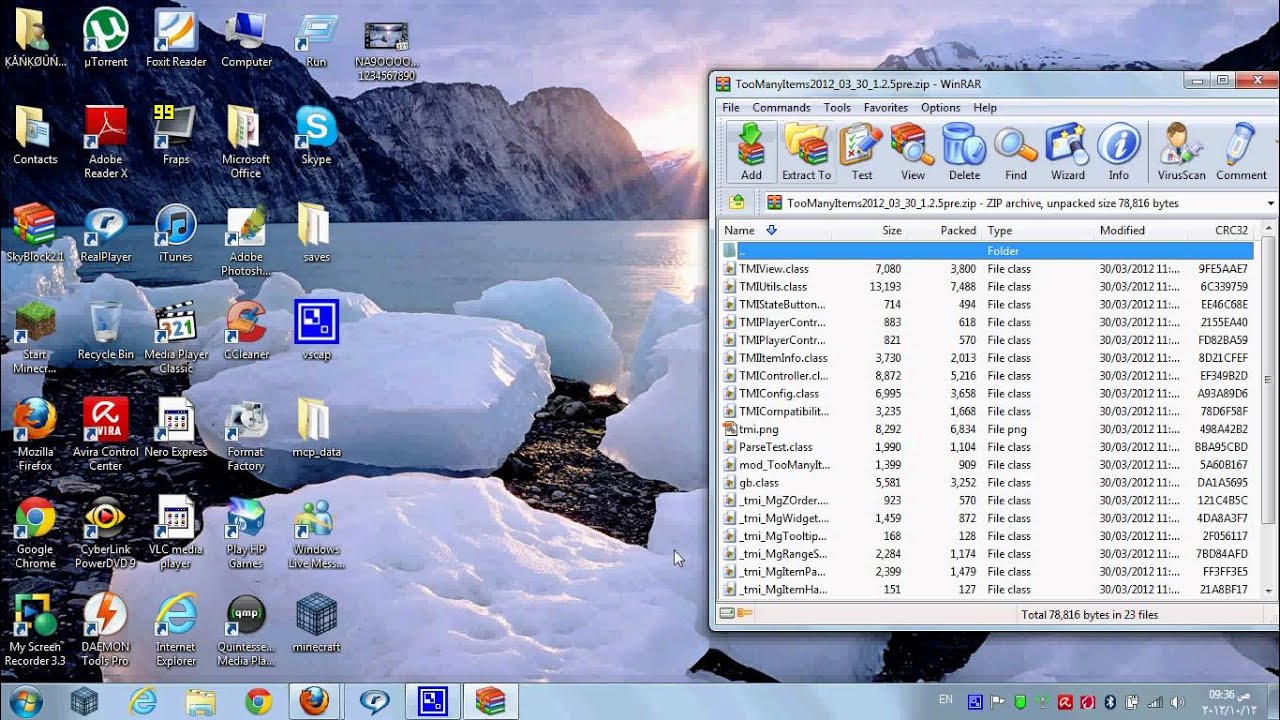Click the Windows Start button
The height and width of the screenshot is (720, 1280).
pyautogui.click(x=26, y=702)
